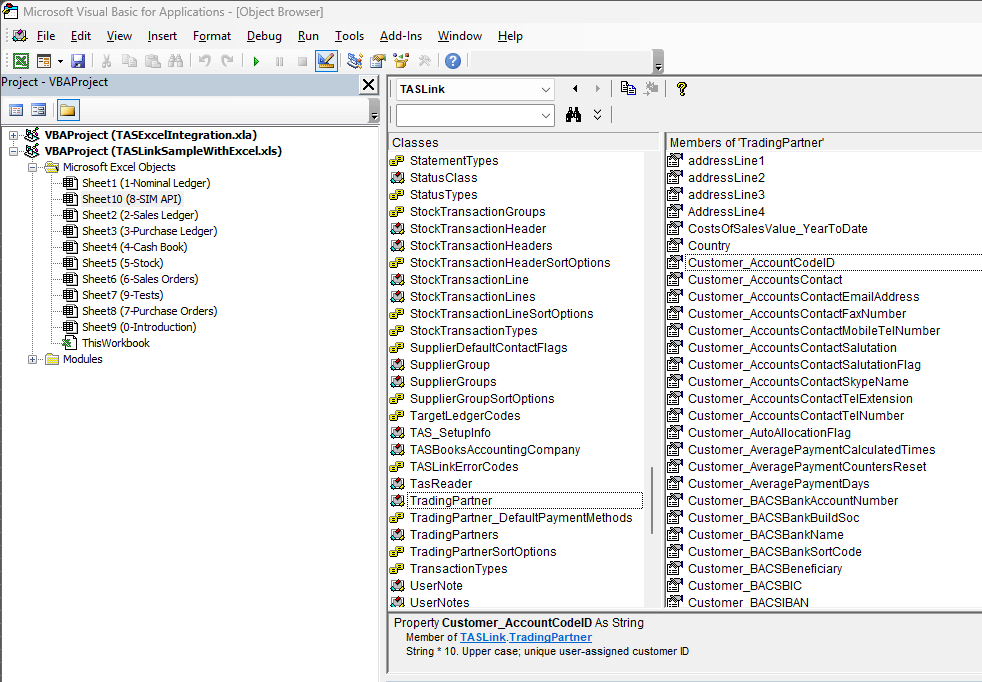982x682 pixels.
Task: Open the Debug menu
Action: [264, 36]
